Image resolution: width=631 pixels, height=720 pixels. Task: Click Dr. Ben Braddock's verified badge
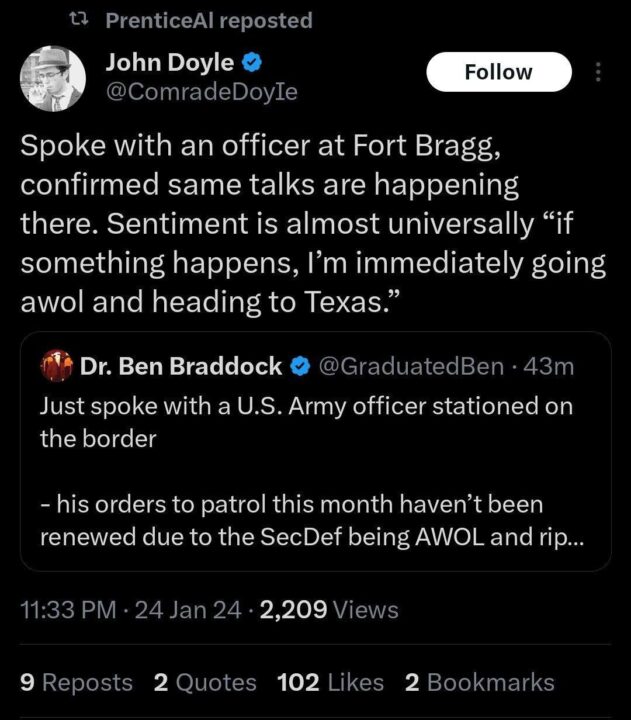[299, 367]
